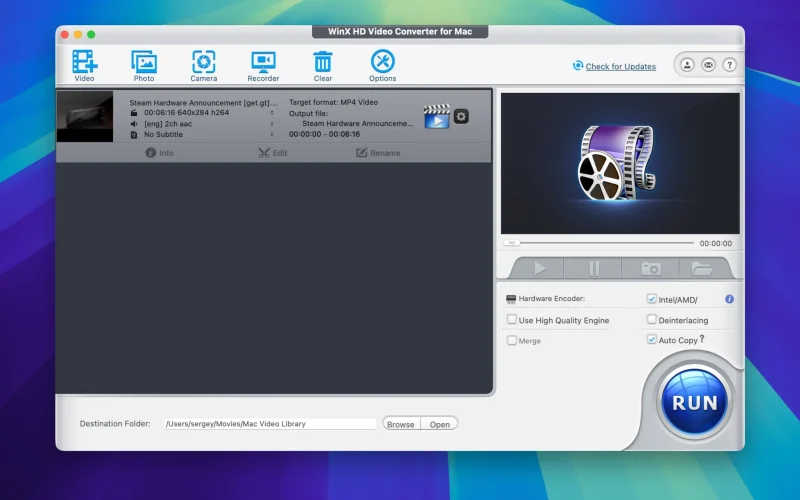Click the user account icon
800x500 pixels.
[687, 65]
